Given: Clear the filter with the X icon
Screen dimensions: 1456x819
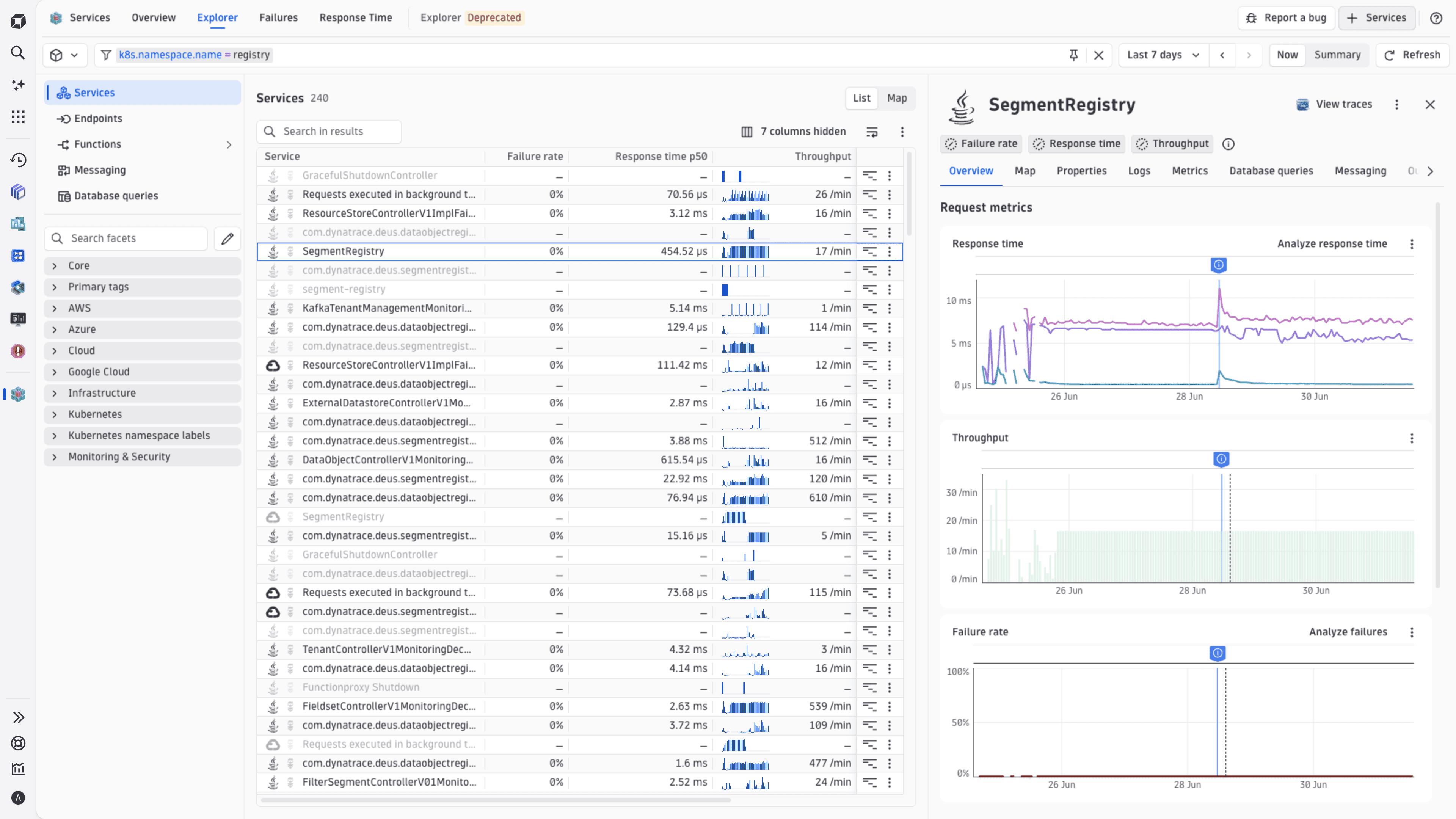Looking at the screenshot, I should pos(1099,55).
